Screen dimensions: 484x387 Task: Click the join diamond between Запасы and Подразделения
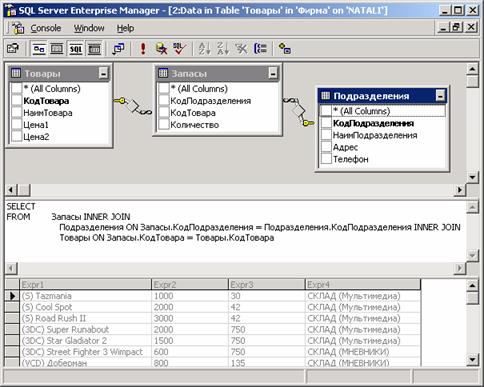point(298,110)
